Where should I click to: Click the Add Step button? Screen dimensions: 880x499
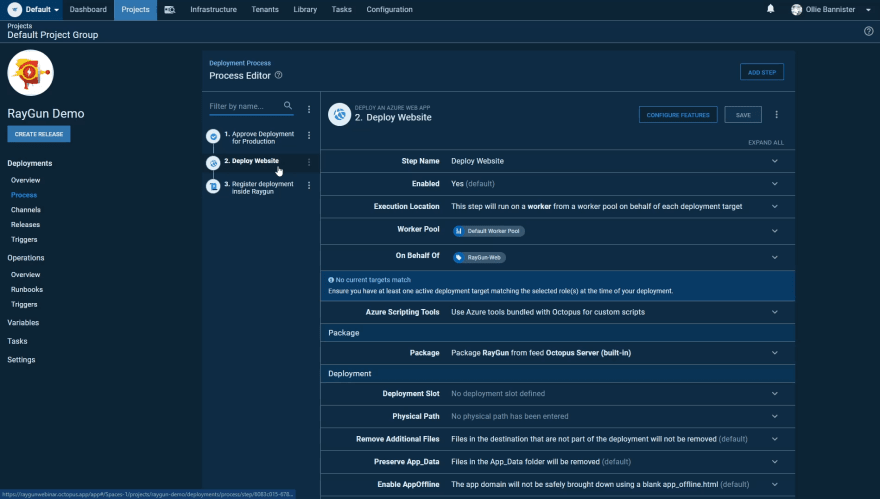tap(762, 72)
